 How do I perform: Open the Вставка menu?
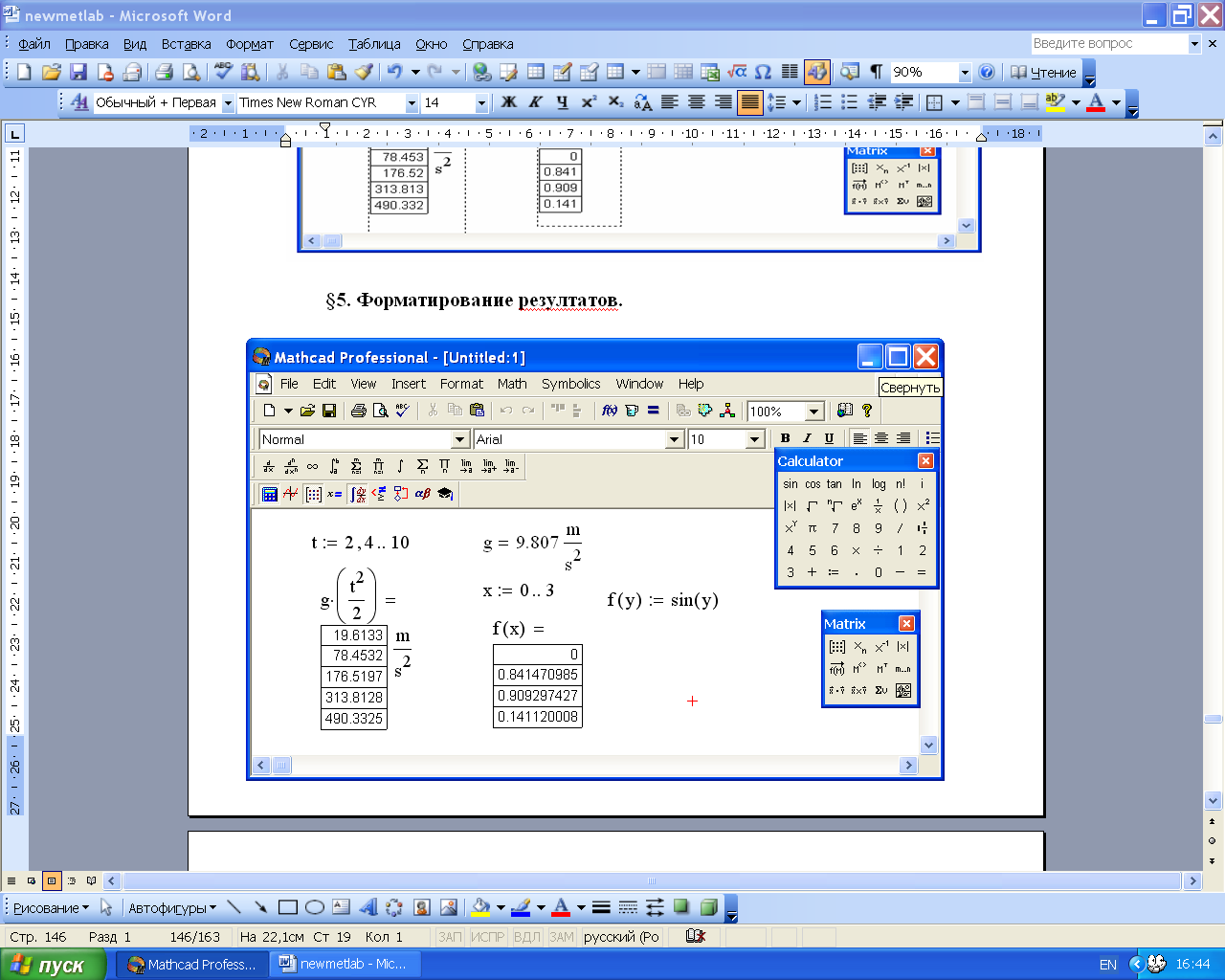click(x=186, y=44)
